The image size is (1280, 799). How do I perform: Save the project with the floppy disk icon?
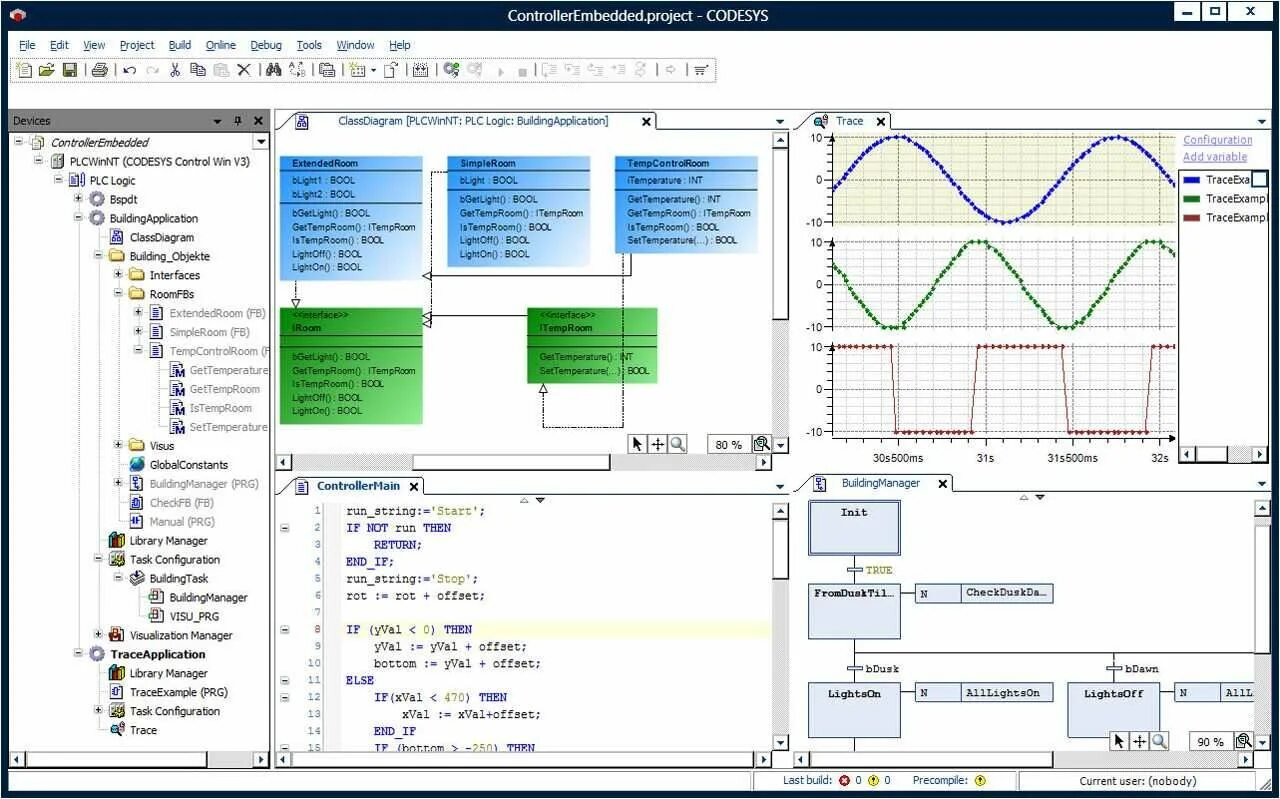(x=70, y=70)
